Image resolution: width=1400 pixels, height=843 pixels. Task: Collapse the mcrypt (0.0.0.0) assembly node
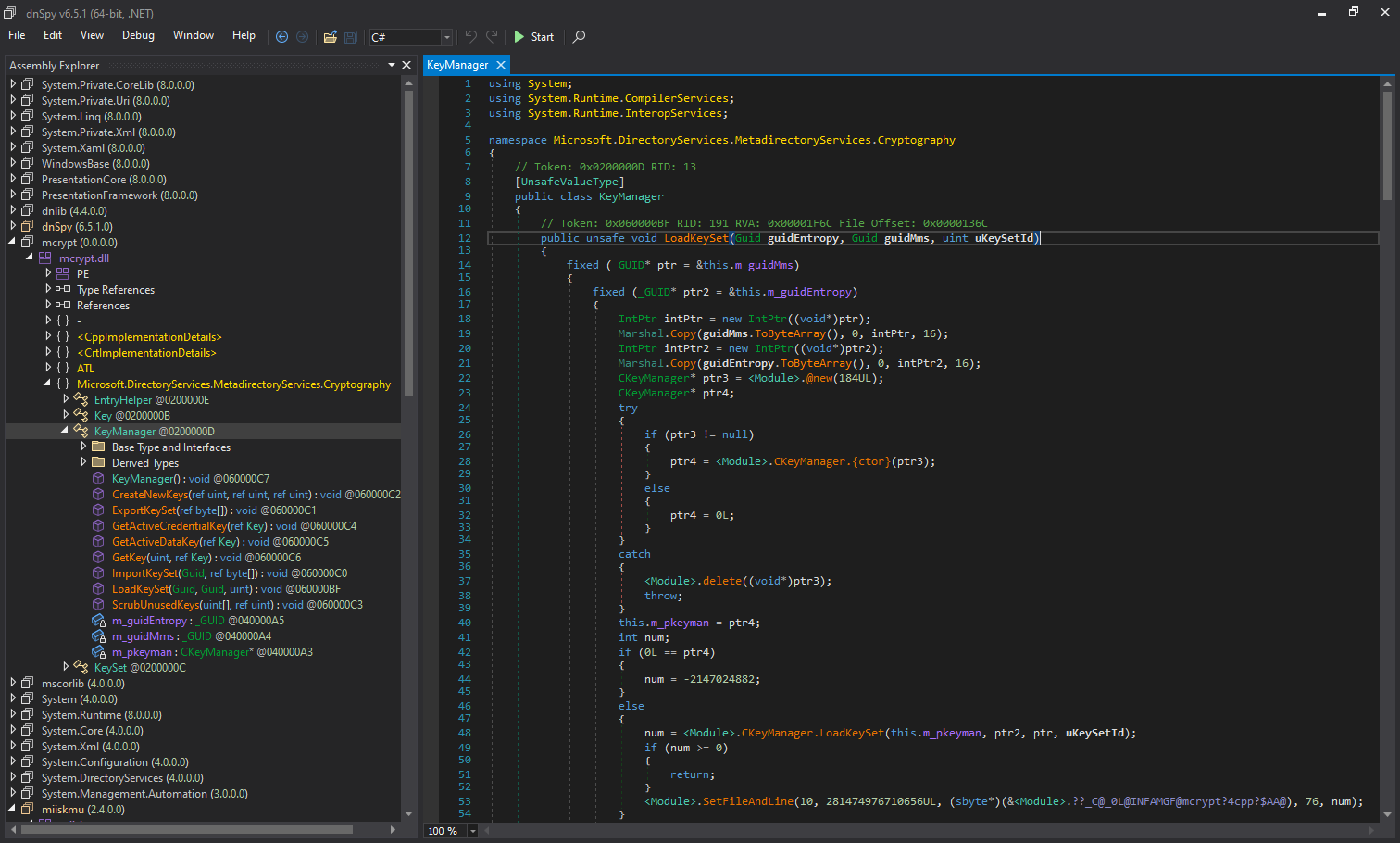(x=13, y=242)
